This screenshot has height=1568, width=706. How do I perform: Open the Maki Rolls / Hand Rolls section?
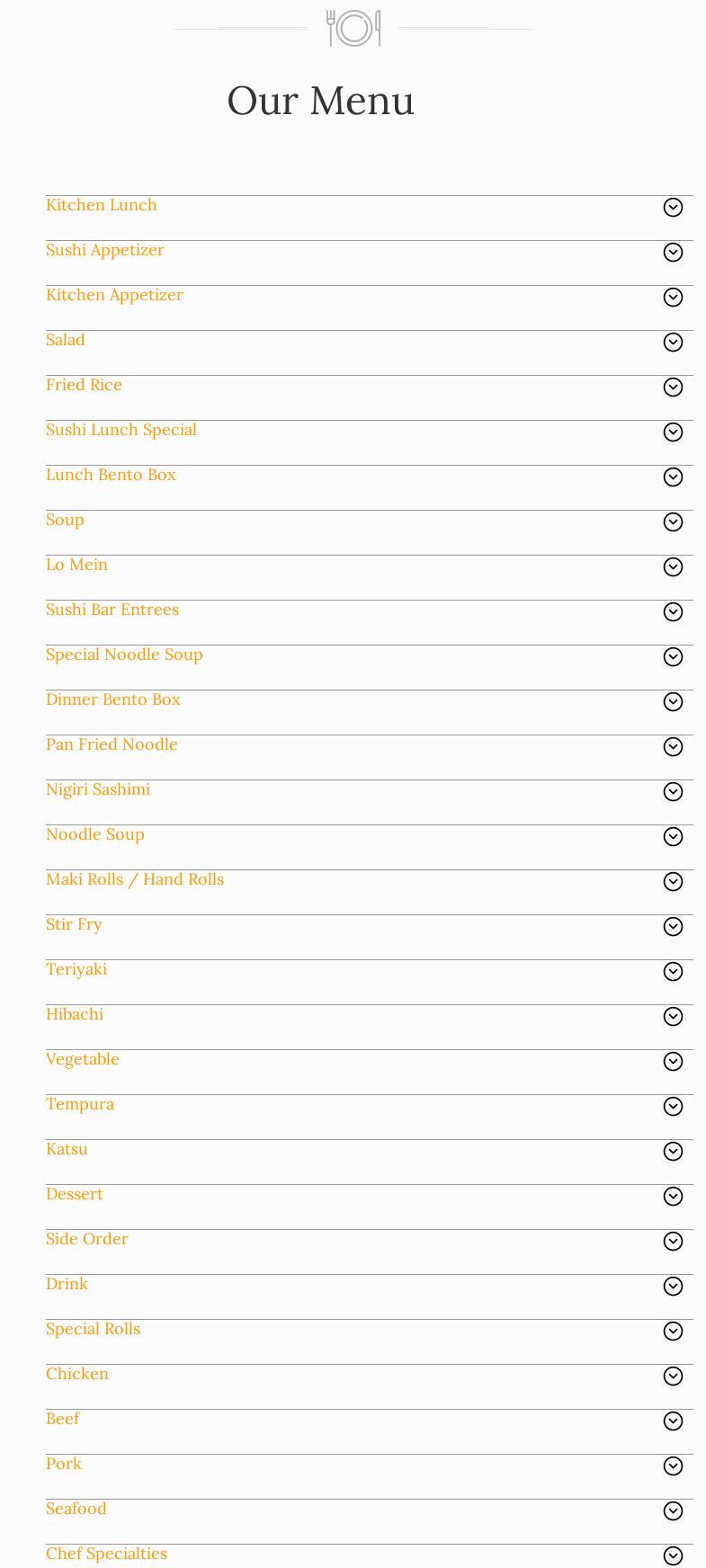[x=135, y=879]
